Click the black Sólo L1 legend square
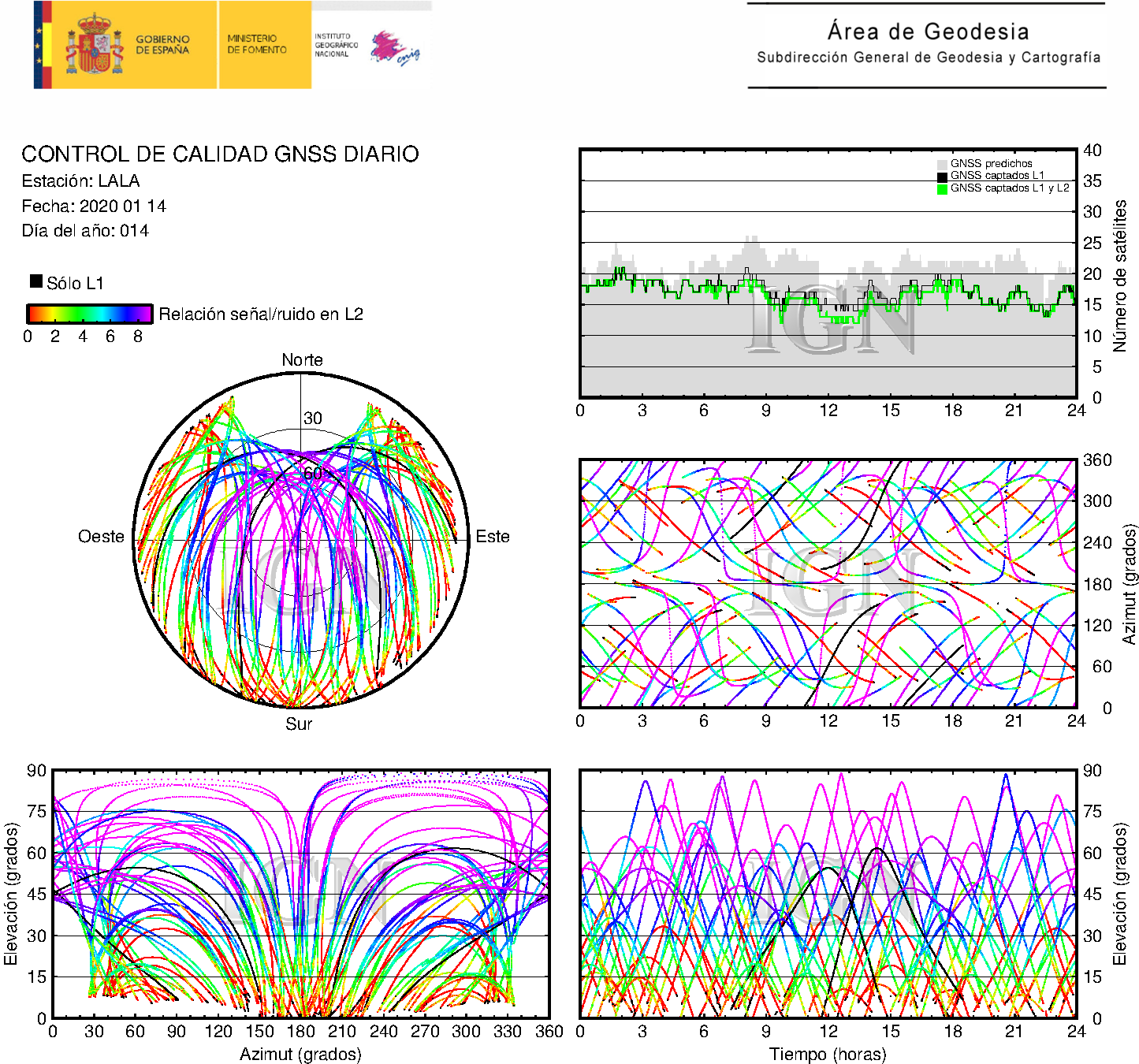Viewport: 1139px width, 1064px height. (x=36, y=281)
